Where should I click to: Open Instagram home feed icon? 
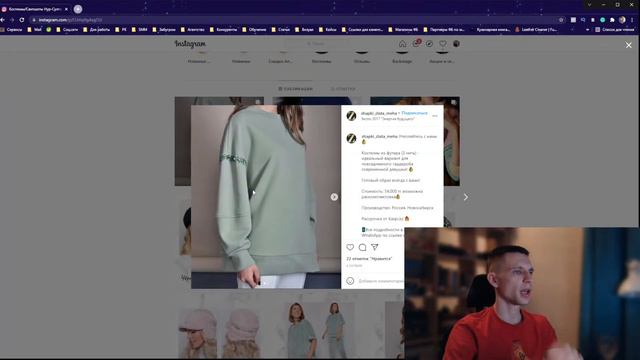click(402, 44)
